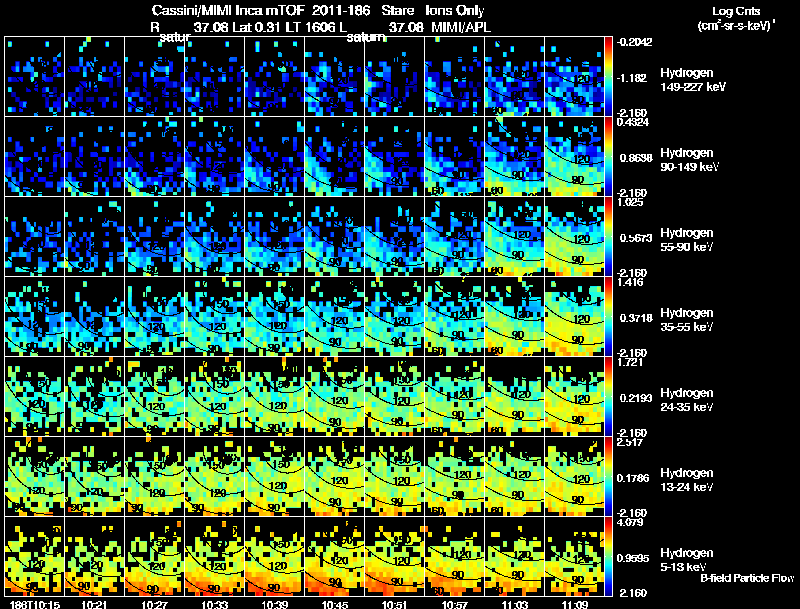Open the 35-55 keV panel at 10:39
This screenshot has width=800, height=609.
click(x=274, y=316)
